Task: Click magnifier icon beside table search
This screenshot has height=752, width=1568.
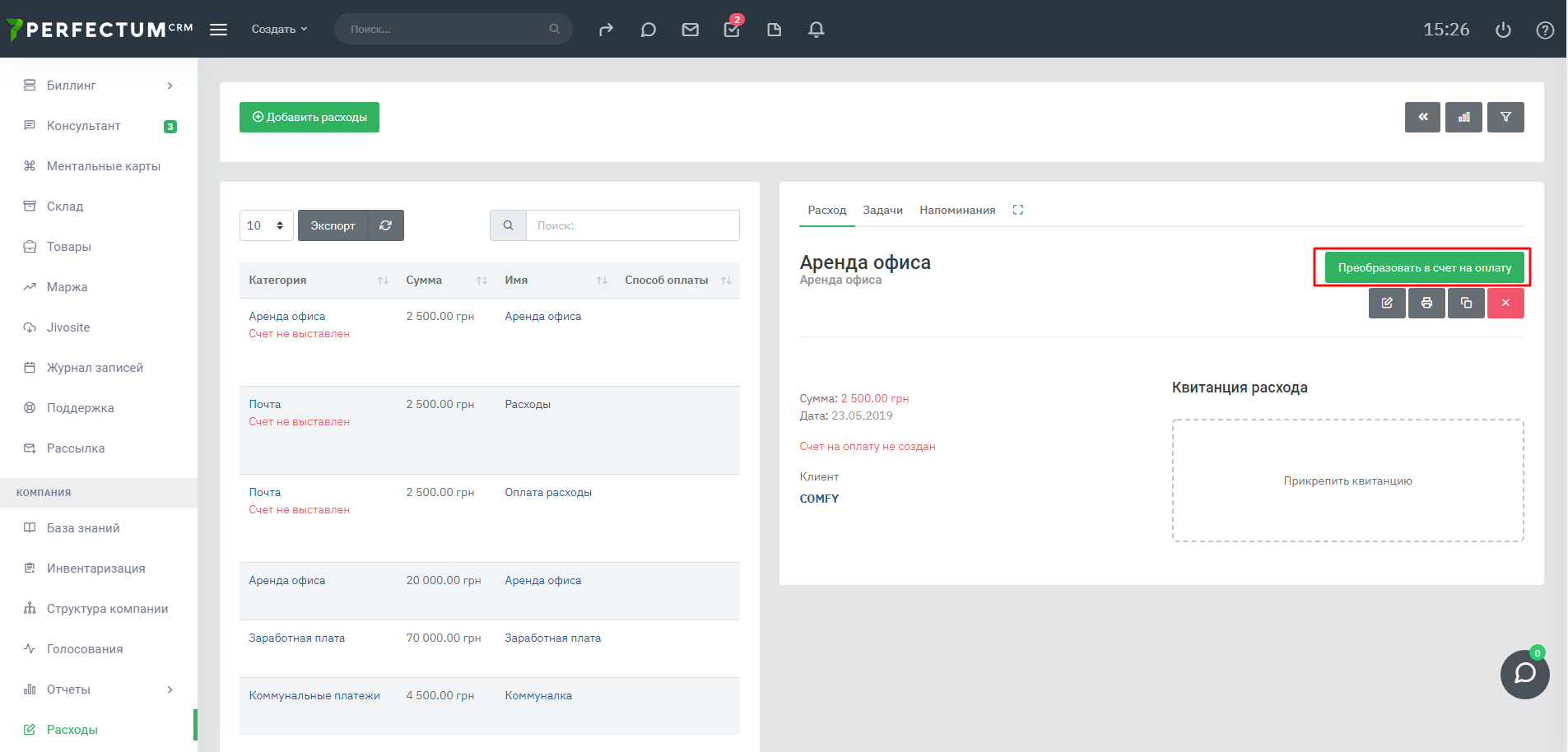Action: [508, 225]
